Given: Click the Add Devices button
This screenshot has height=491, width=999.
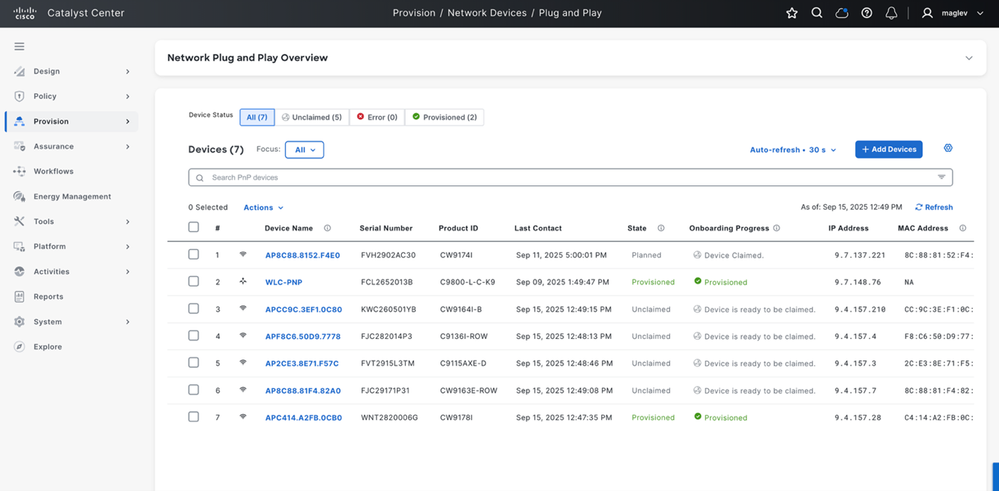Looking at the screenshot, I should [x=889, y=149].
